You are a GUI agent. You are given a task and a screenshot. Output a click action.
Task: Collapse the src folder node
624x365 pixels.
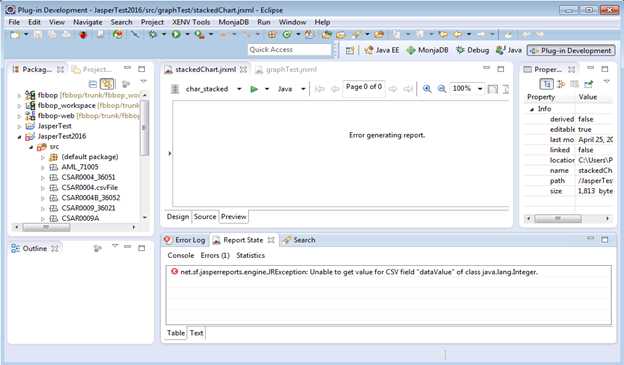(31, 147)
